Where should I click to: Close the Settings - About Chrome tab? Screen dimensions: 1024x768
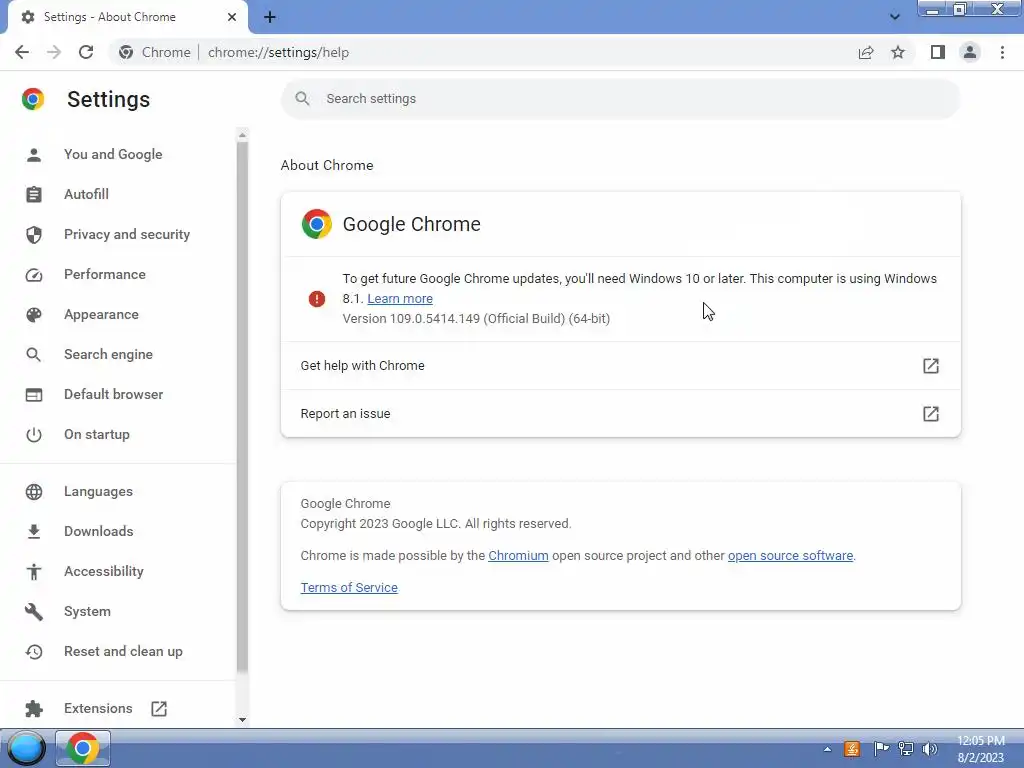pyautogui.click(x=232, y=17)
